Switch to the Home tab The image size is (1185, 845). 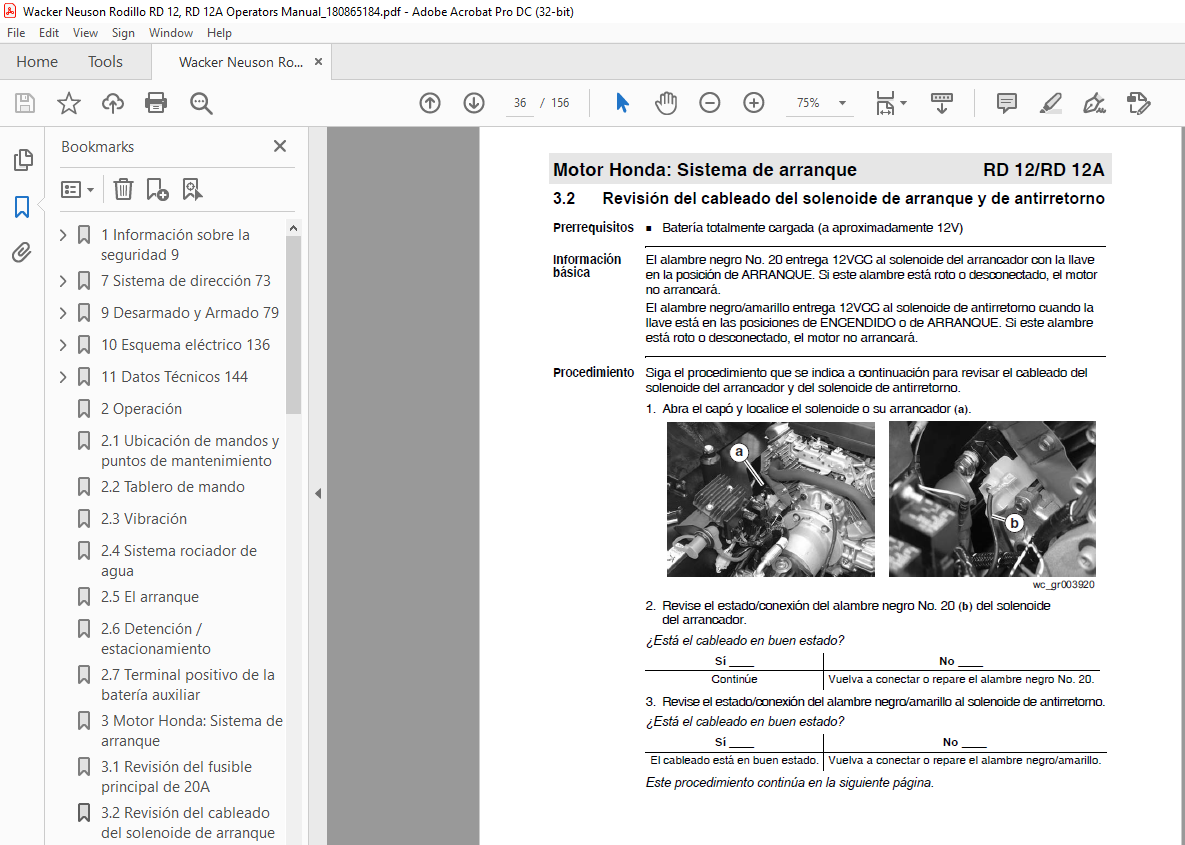(37, 62)
